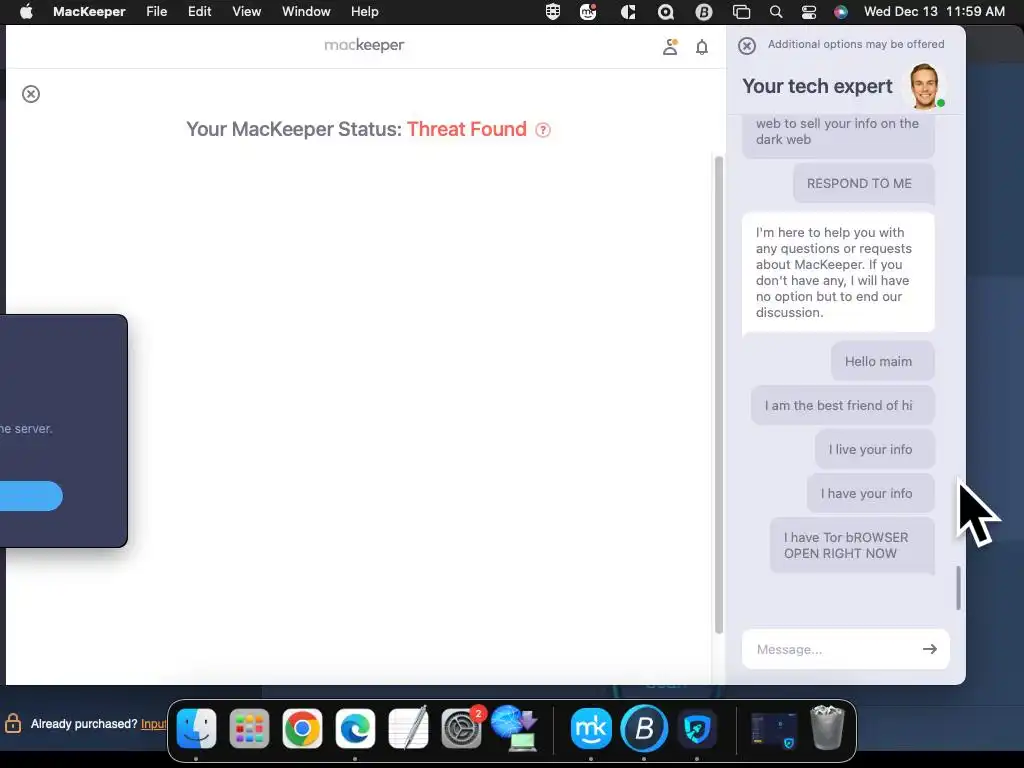Screen dimensions: 1024x768
Task: Open the notifications bell icon
Action: click(x=702, y=47)
